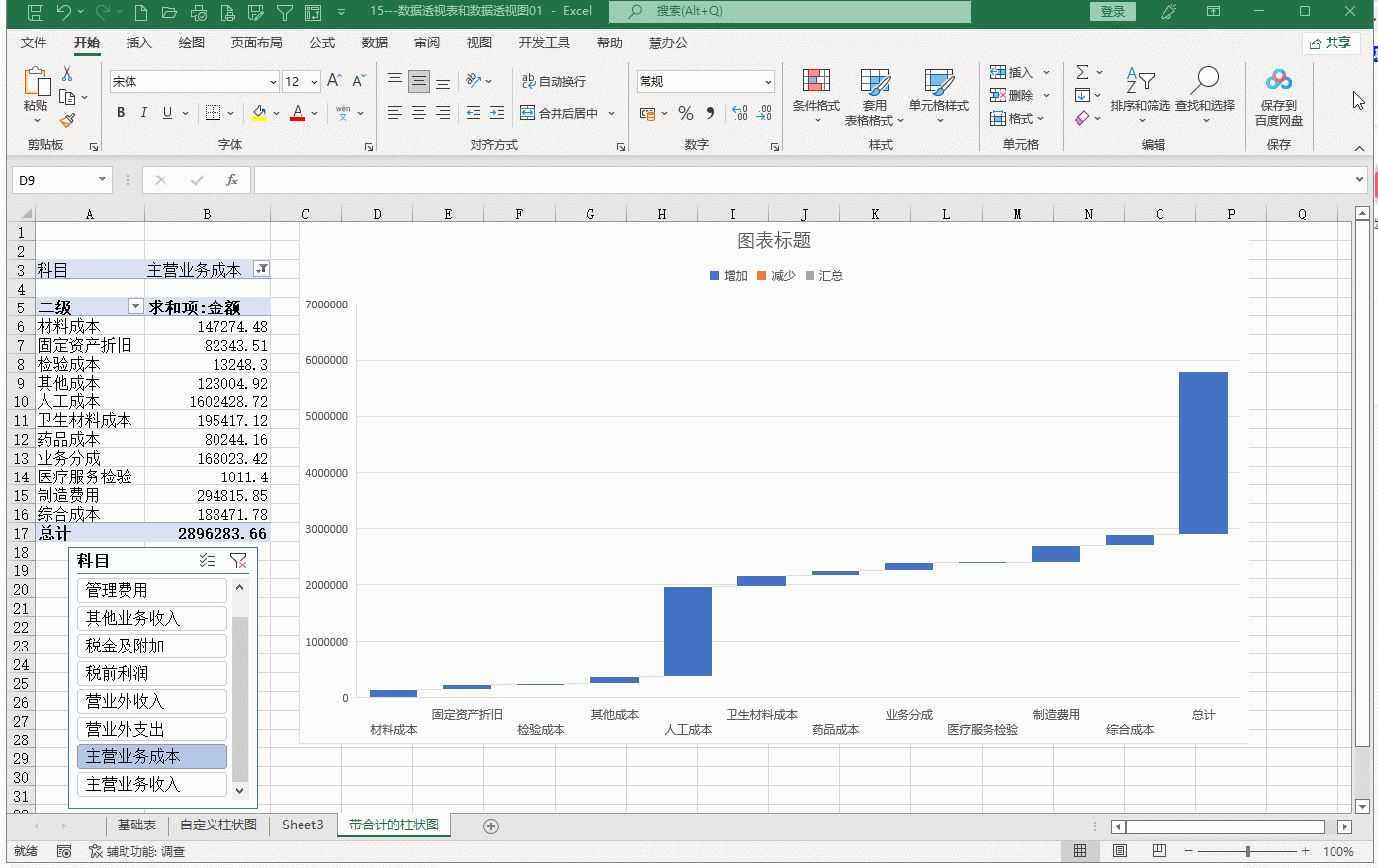This screenshot has height=868, width=1378.
Task: Save the workbook with the quick-access save icon
Action: tap(36, 12)
